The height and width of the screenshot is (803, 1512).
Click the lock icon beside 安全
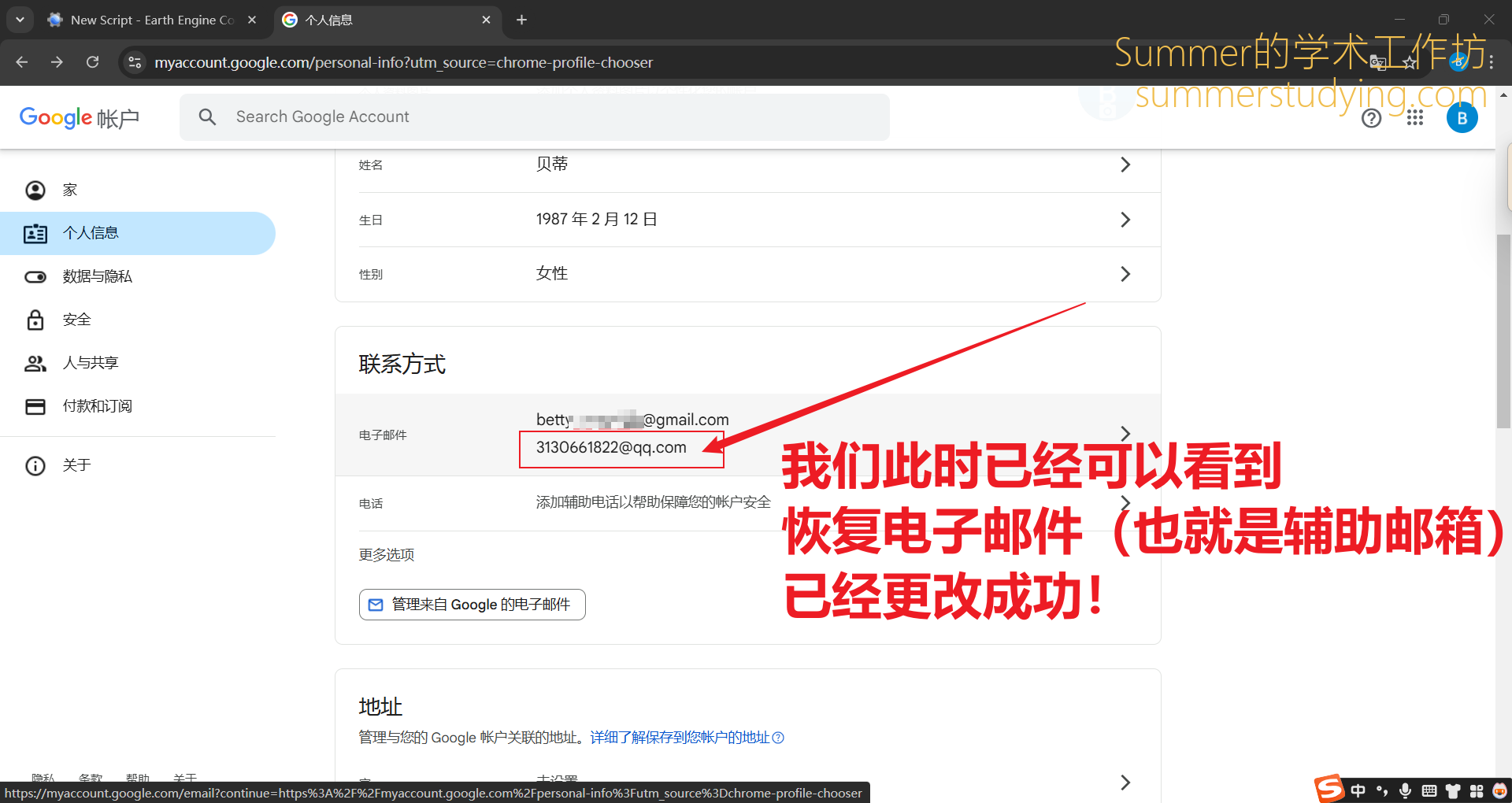(35, 320)
